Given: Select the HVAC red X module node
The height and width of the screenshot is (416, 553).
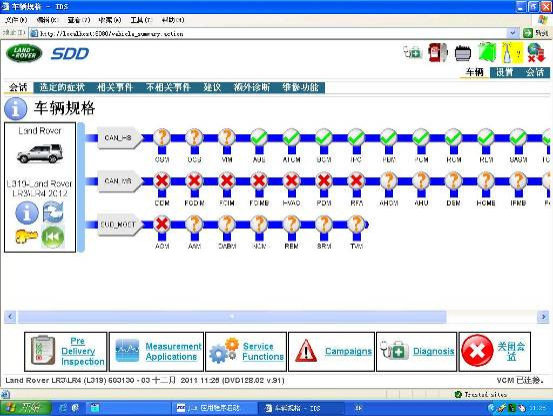Looking at the screenshot, I should pyautogui.click(x=291, y=181).
